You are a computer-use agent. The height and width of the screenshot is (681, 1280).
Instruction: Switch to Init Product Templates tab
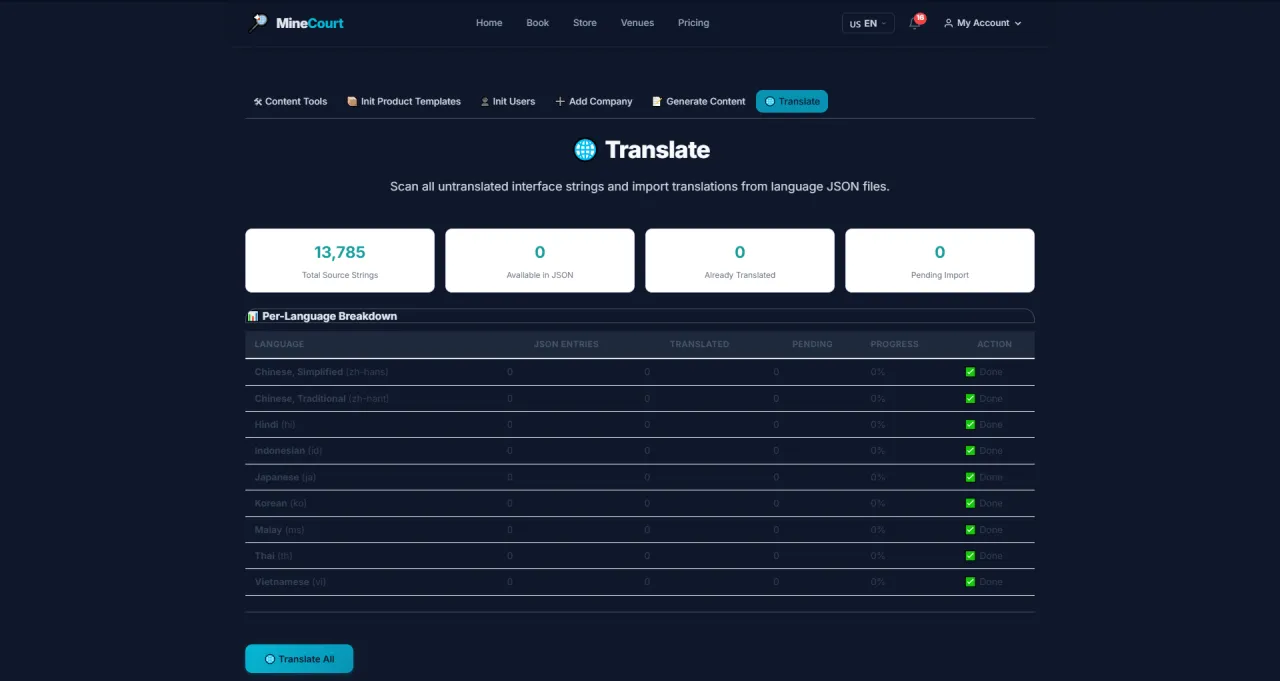[x=404, y=101]
